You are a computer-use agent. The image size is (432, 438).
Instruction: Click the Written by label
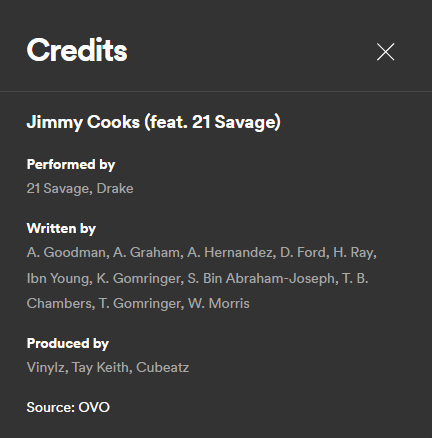61,229
